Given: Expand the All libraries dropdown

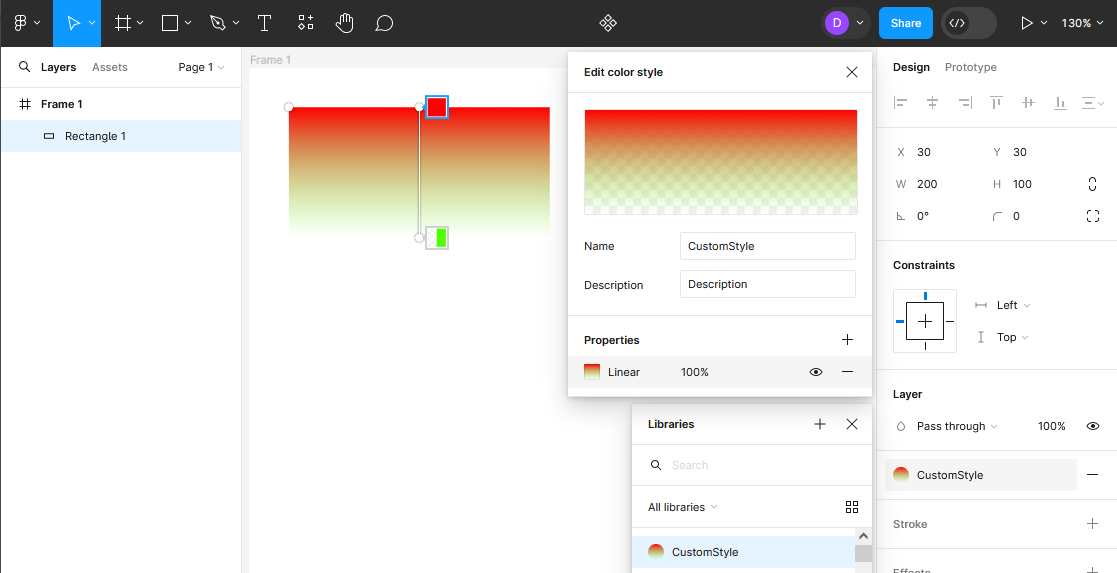Looking at the screenshot, I should (x=682, y=507).
